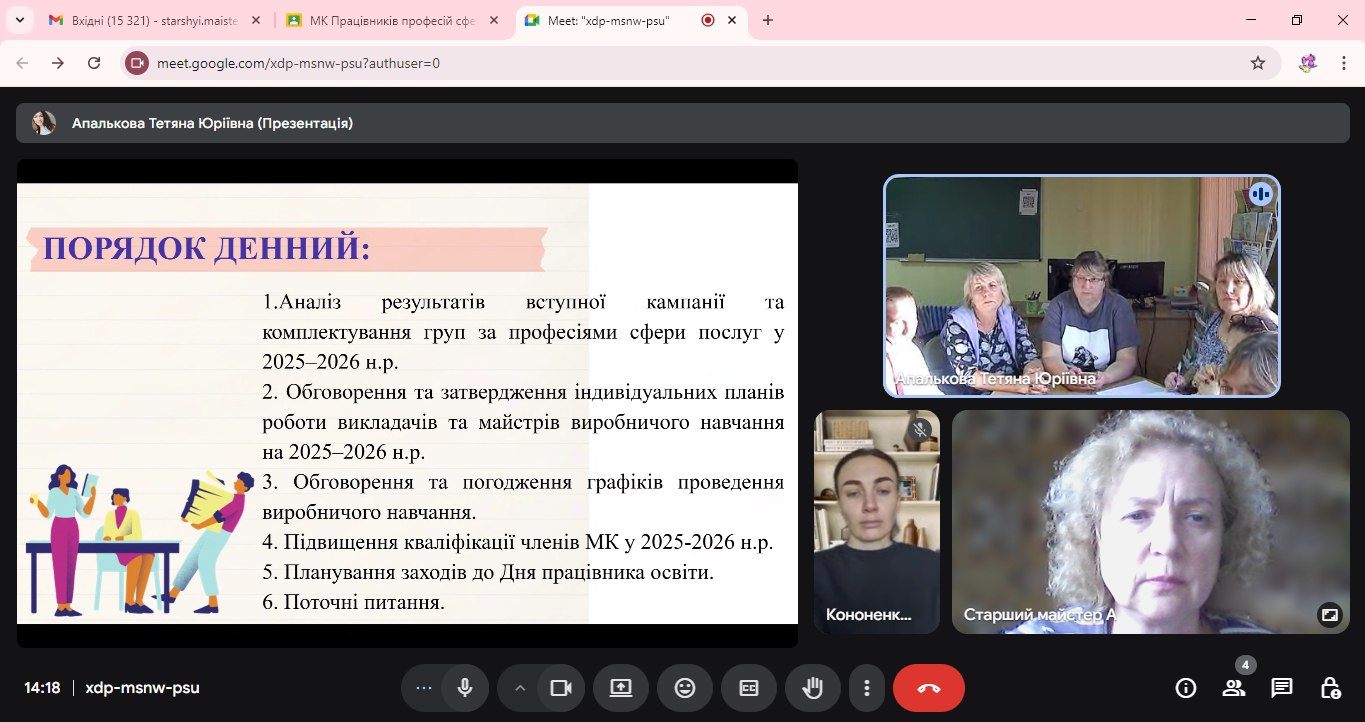
Task: Open the meeting details info panel
Action: [1186, 688]
